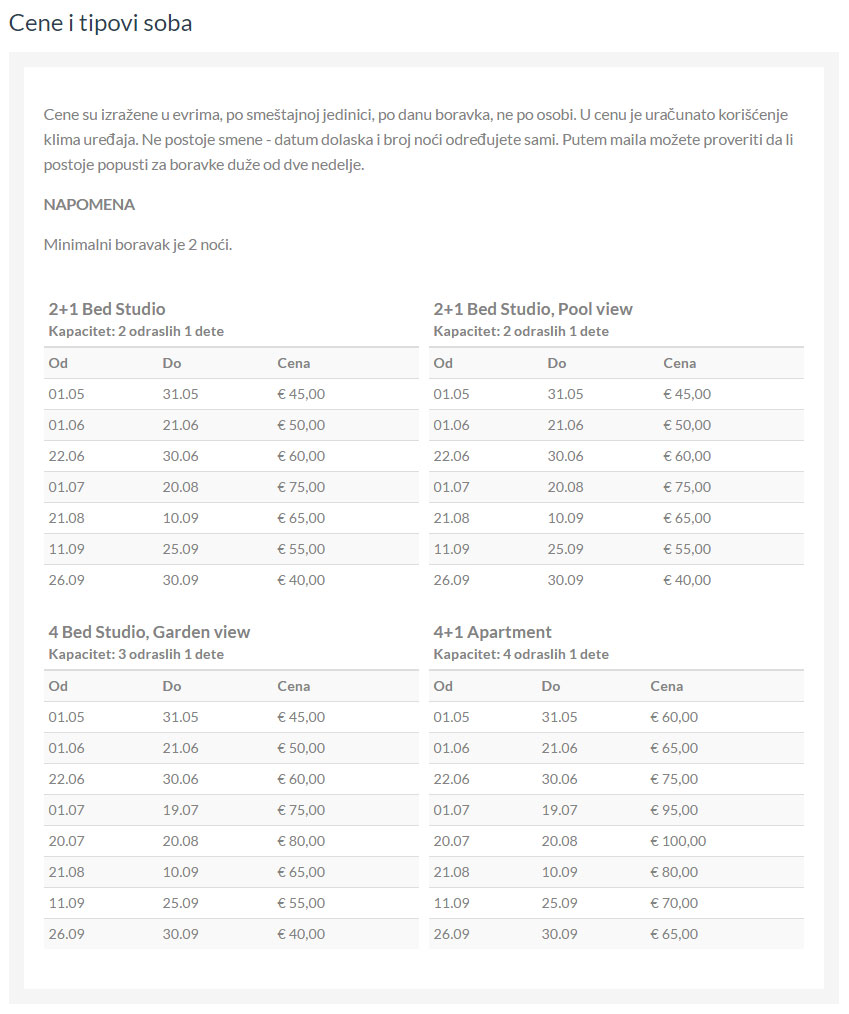Select the "4 Bed Studio, Garden view" title
849x1014 pixels.
149,632
